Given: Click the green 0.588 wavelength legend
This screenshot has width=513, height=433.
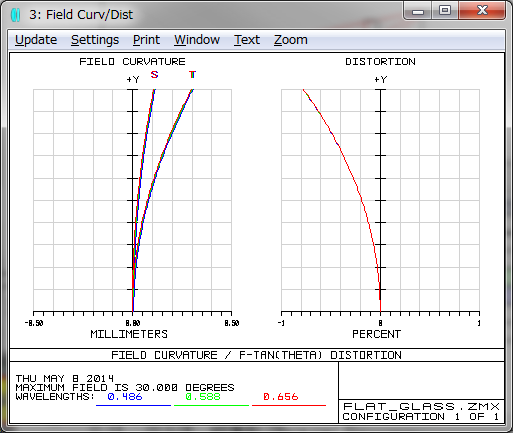Looking at the screenshot, I should pos(203,397).
